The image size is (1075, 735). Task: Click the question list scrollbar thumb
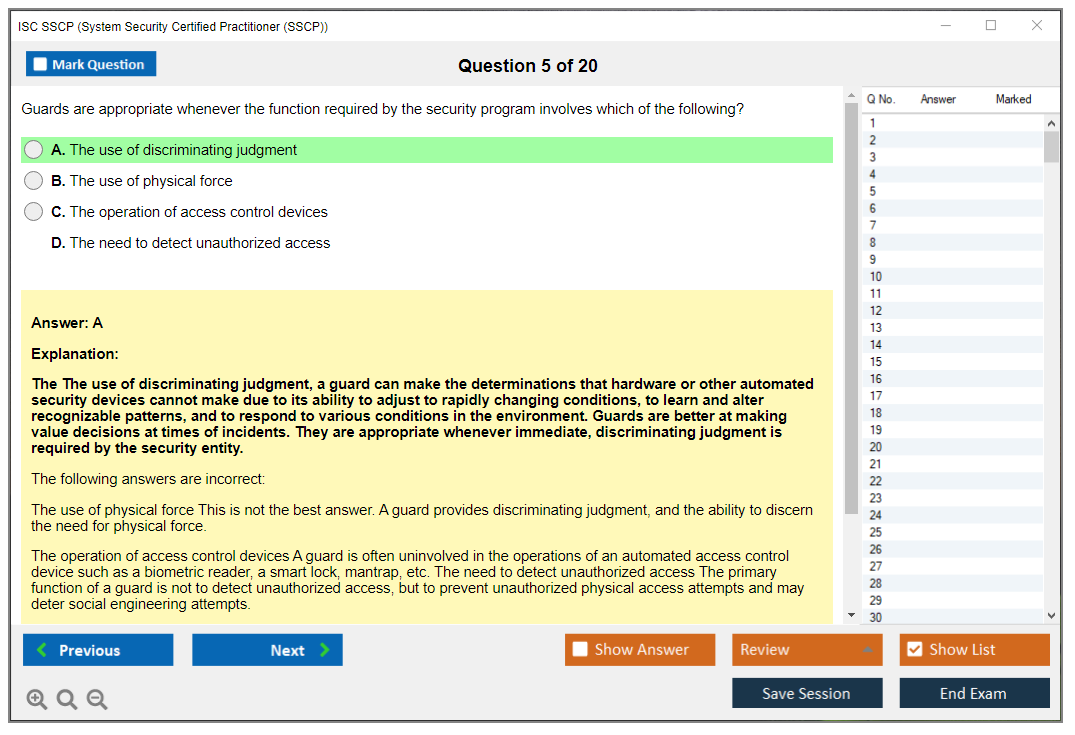[1051, 146]
